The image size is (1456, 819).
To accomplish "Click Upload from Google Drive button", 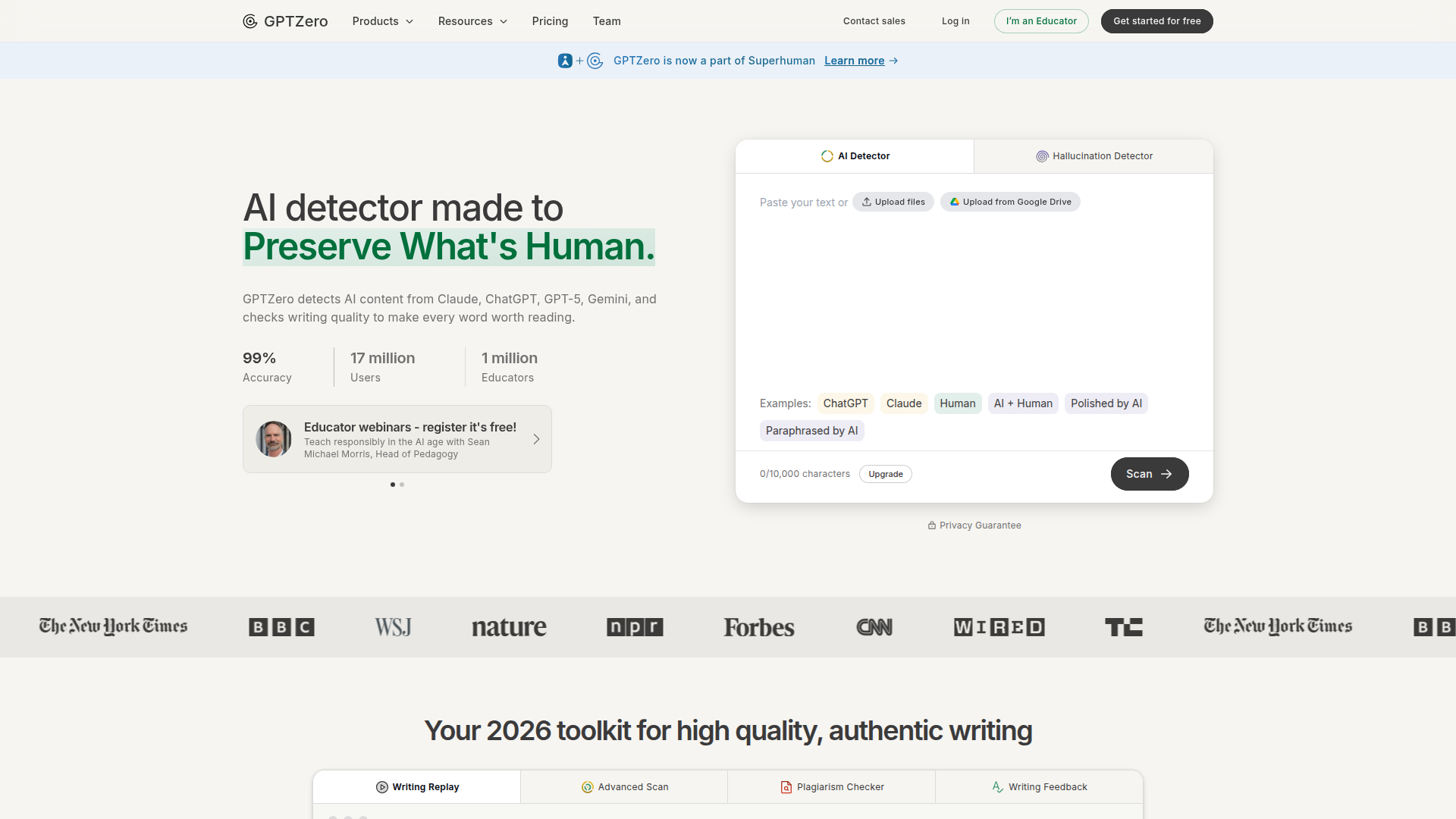I will [x=1010, y=202].
